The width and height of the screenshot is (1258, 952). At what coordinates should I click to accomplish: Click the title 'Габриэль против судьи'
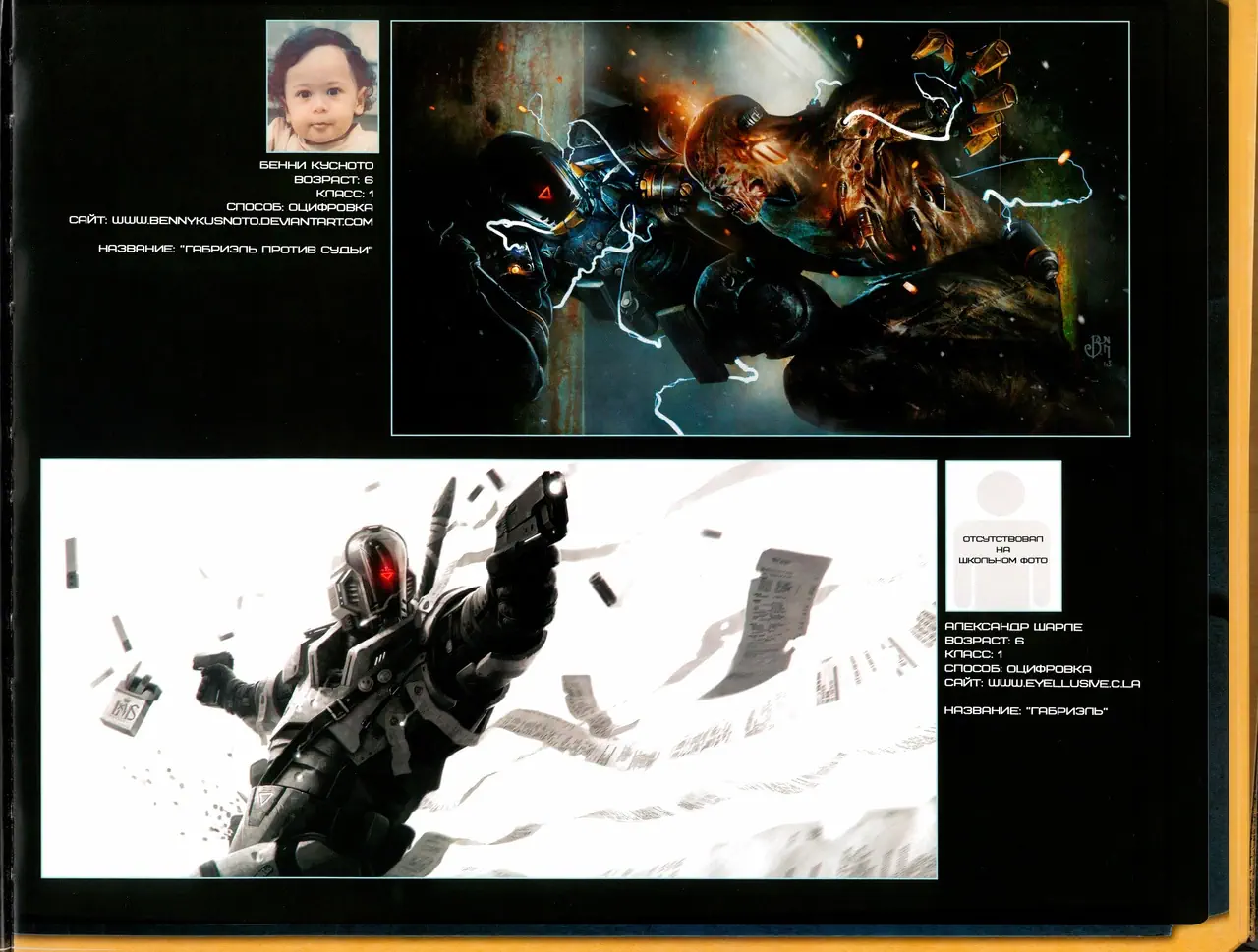coord(236,250)
